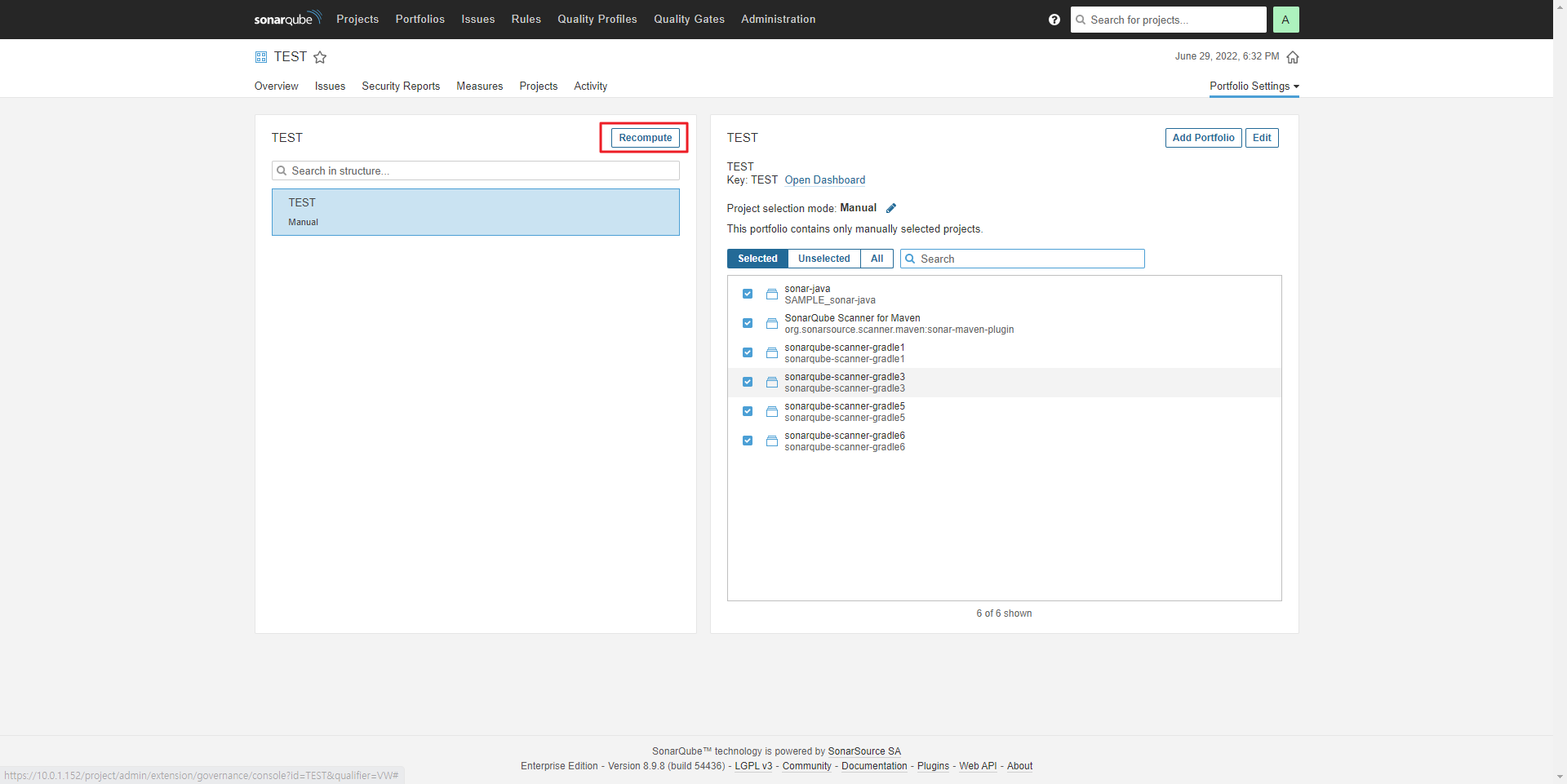Edit project selection mode with pencil icon
1567x784 pixels.
pyautogui.click(x=891, y=208)
